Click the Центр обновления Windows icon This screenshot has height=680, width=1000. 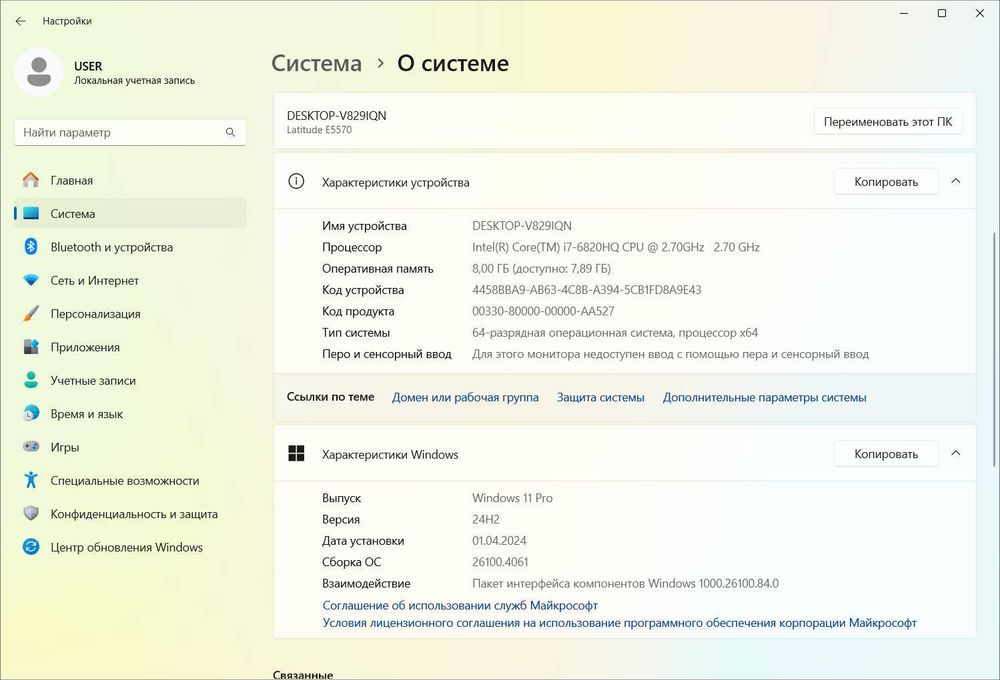(x=31, y=547)
